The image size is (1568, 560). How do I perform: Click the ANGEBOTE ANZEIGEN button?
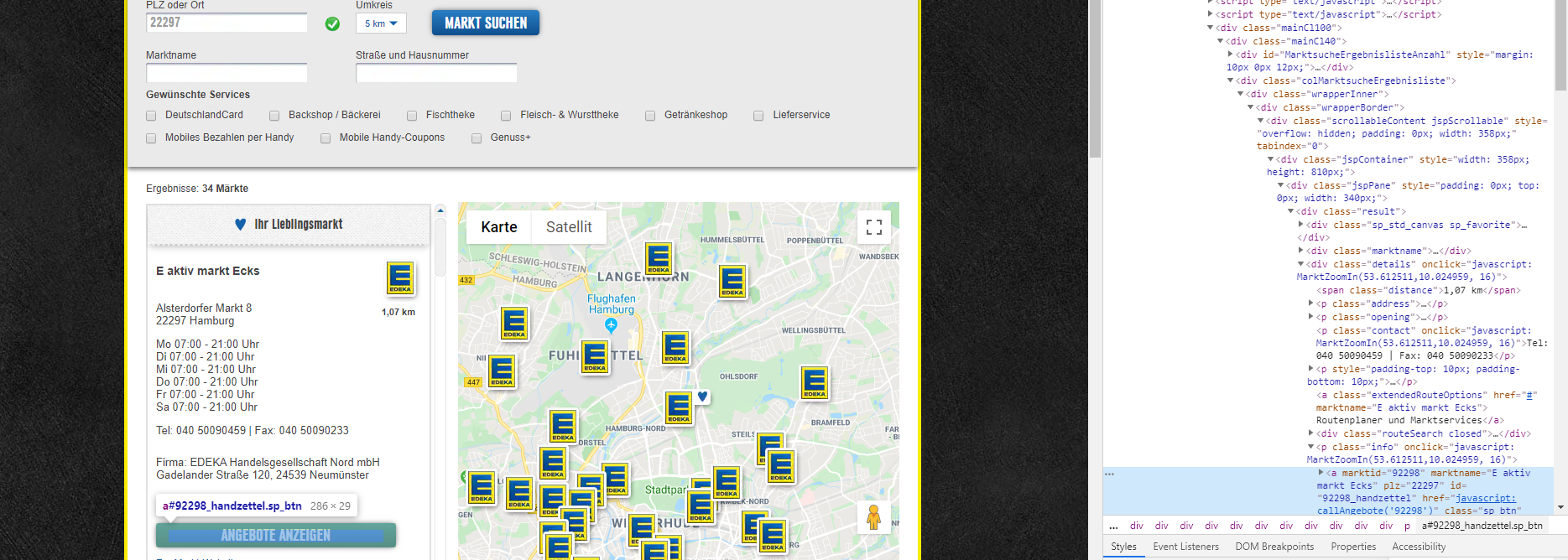pos(275,535)
